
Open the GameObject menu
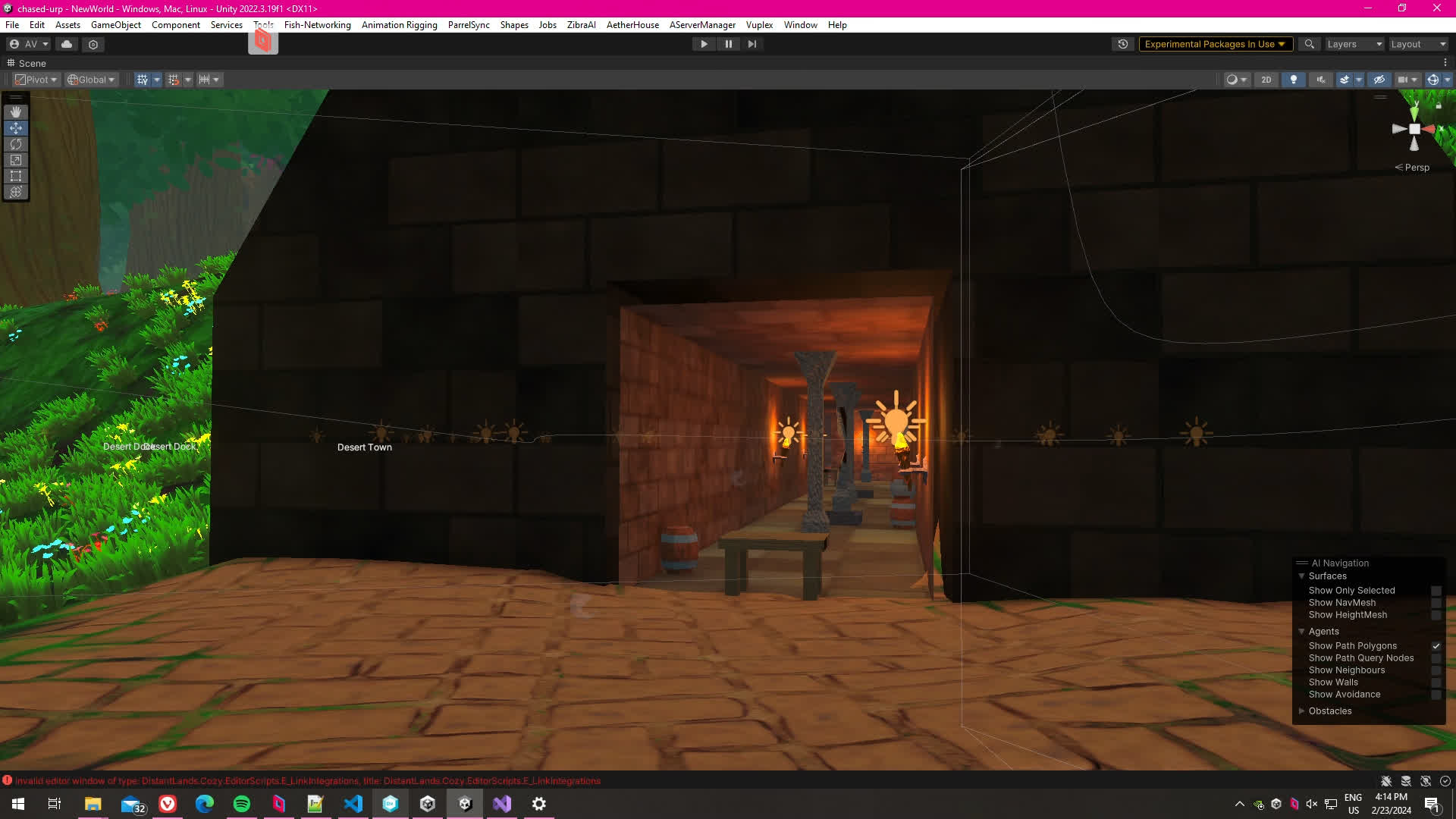pos(115,25)
